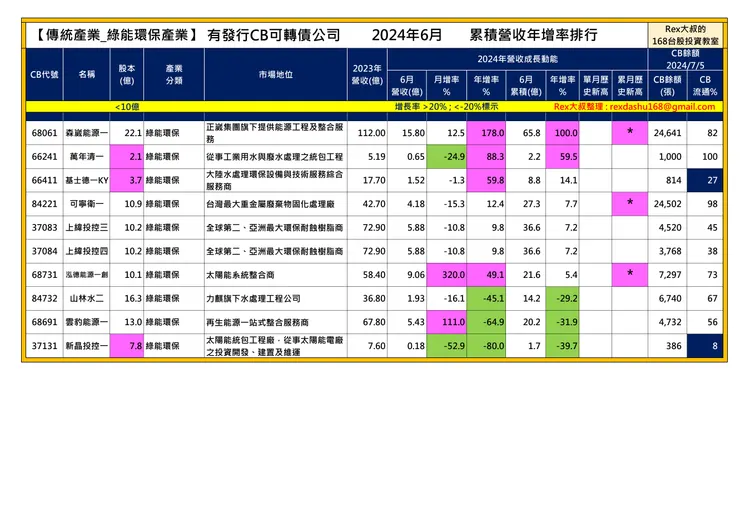Select the green -24.9 monthly growth cell
The width and height of the screenshot is (740, 523).
pos(446,157)
